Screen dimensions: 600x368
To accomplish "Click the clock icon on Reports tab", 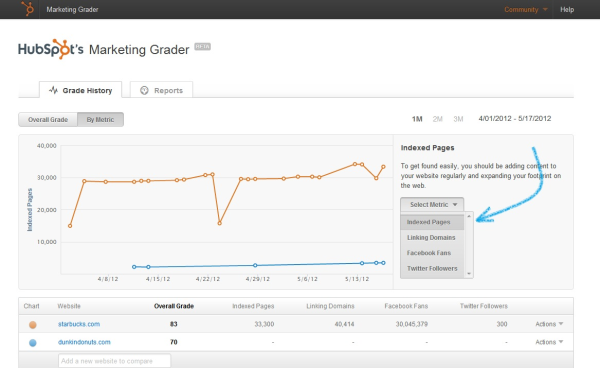I will coord(144,90).
